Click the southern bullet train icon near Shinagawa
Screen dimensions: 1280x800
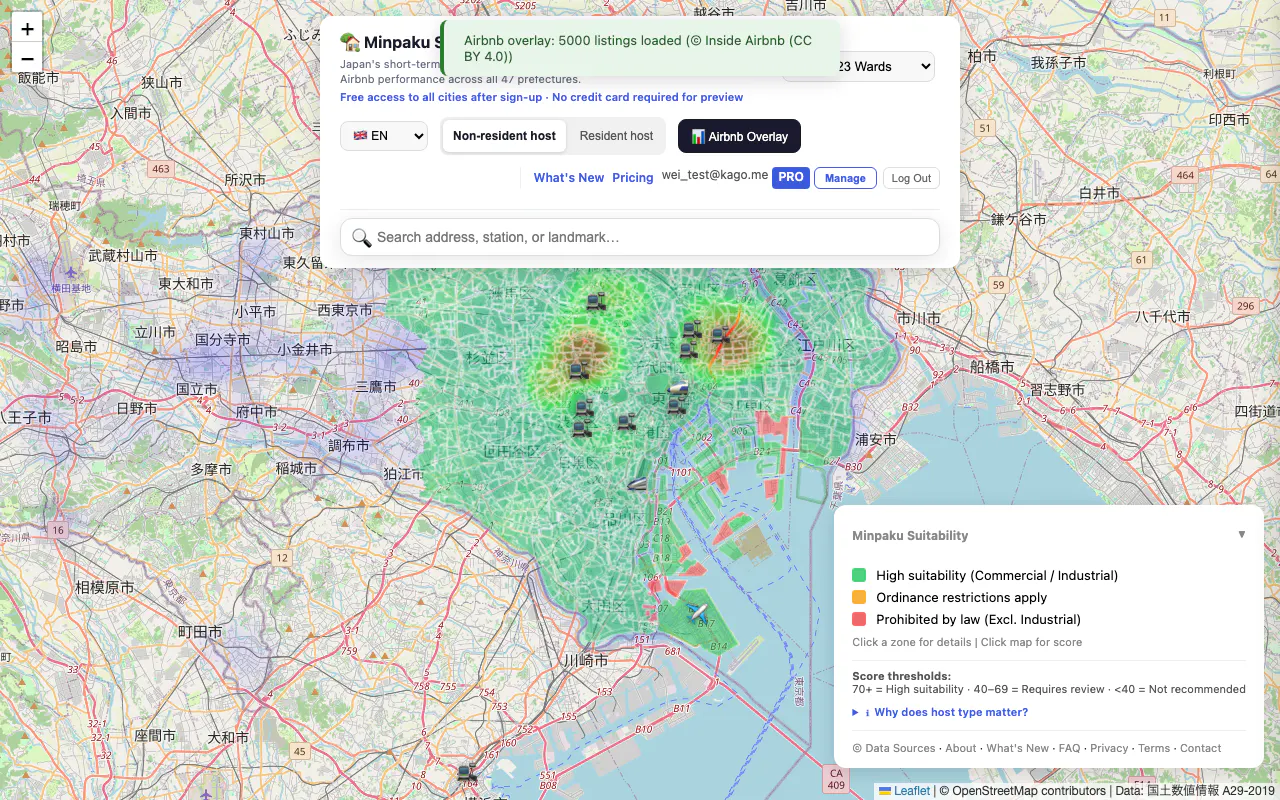click(x=638, y=483)
